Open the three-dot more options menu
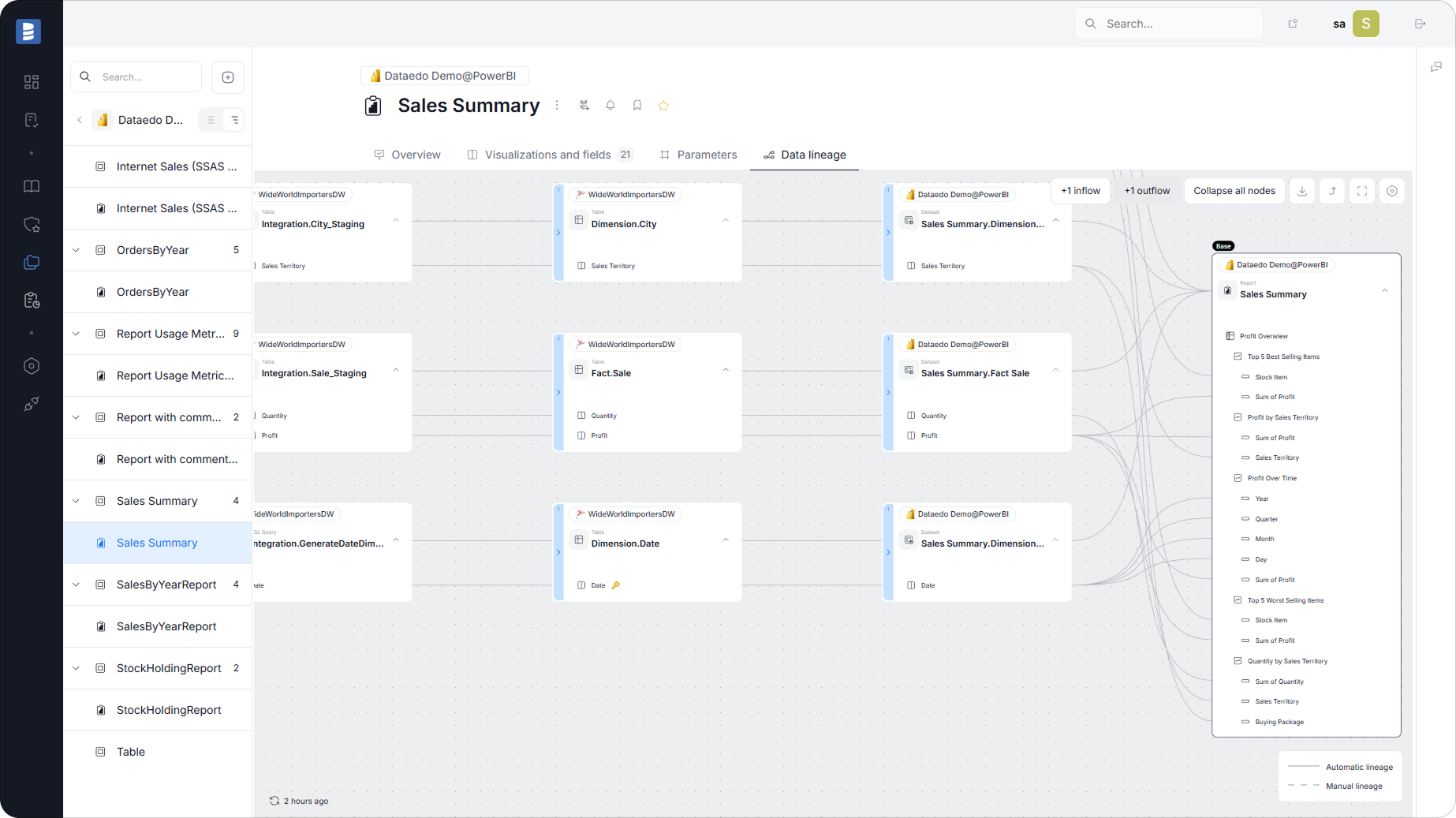Viewport: 1456px width, 818px height. click(557, 106)
